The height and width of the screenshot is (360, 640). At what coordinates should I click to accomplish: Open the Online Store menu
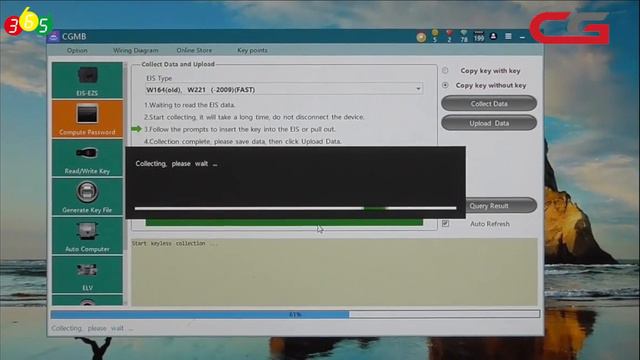click(194, 50)
